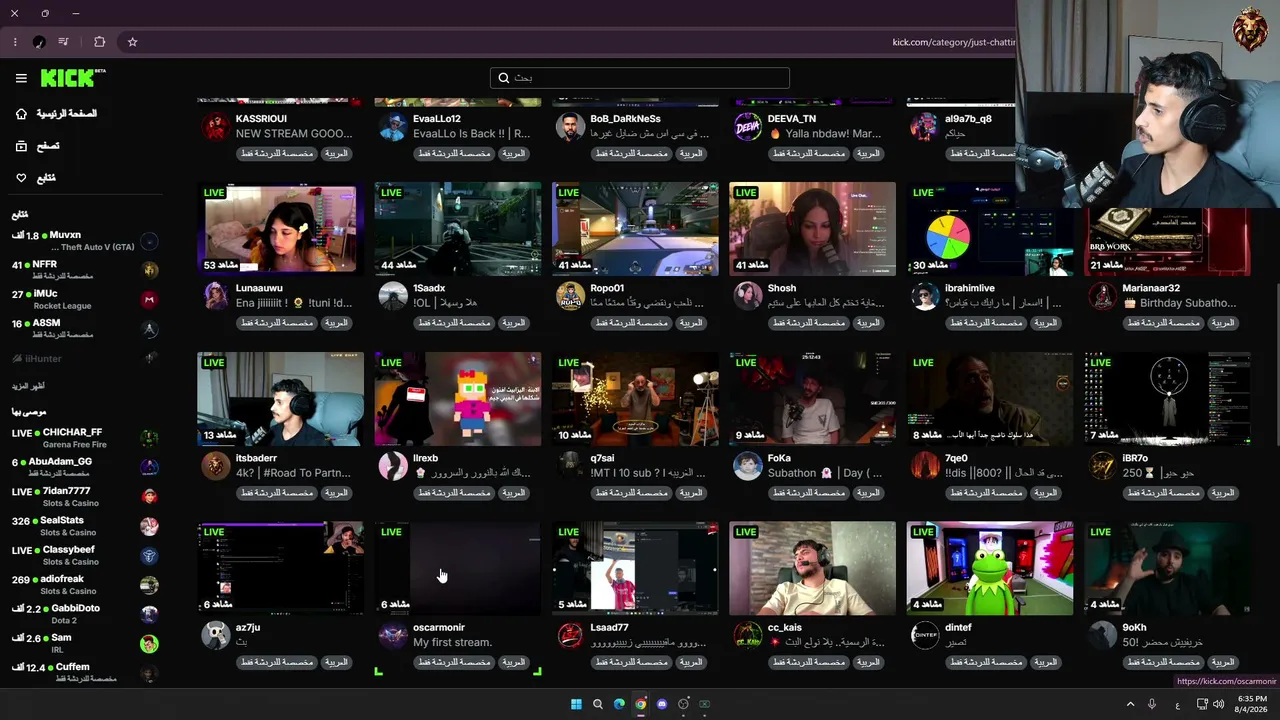Screen dimensions: 1280x720
Task: Bookmark this page with the star icon
Action: tap(132, 42)
